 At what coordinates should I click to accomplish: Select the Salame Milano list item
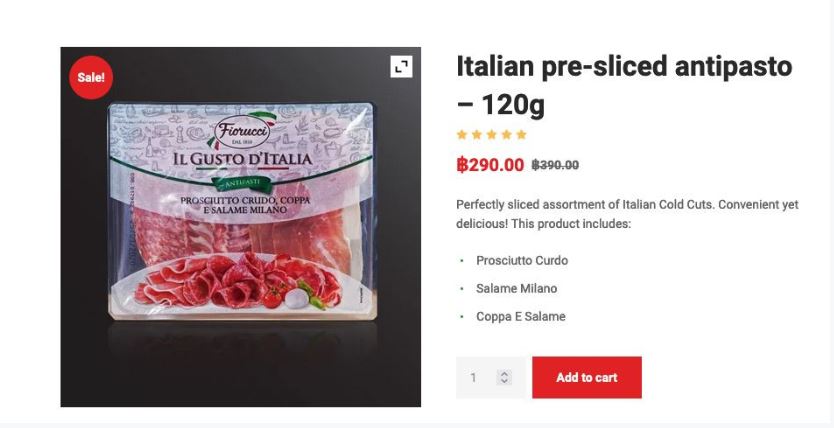tap(516, 289)
